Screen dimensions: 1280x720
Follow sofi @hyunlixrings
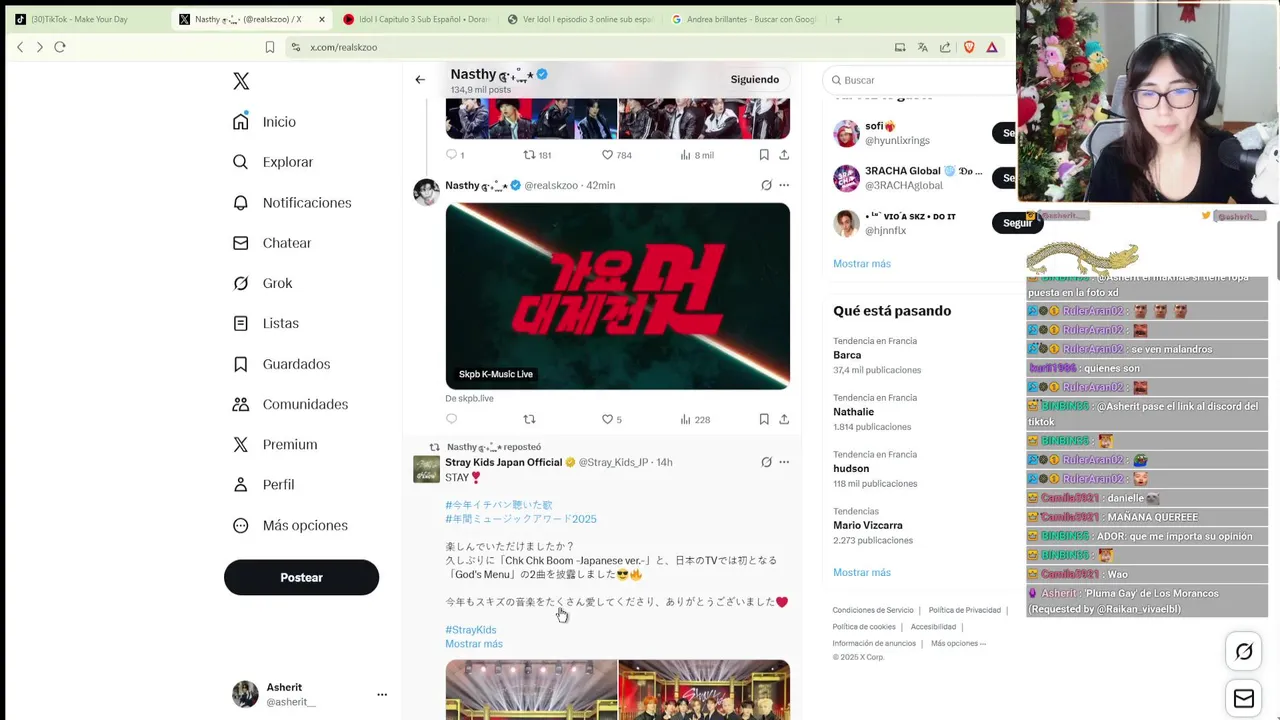click(x=1004, y=133)
